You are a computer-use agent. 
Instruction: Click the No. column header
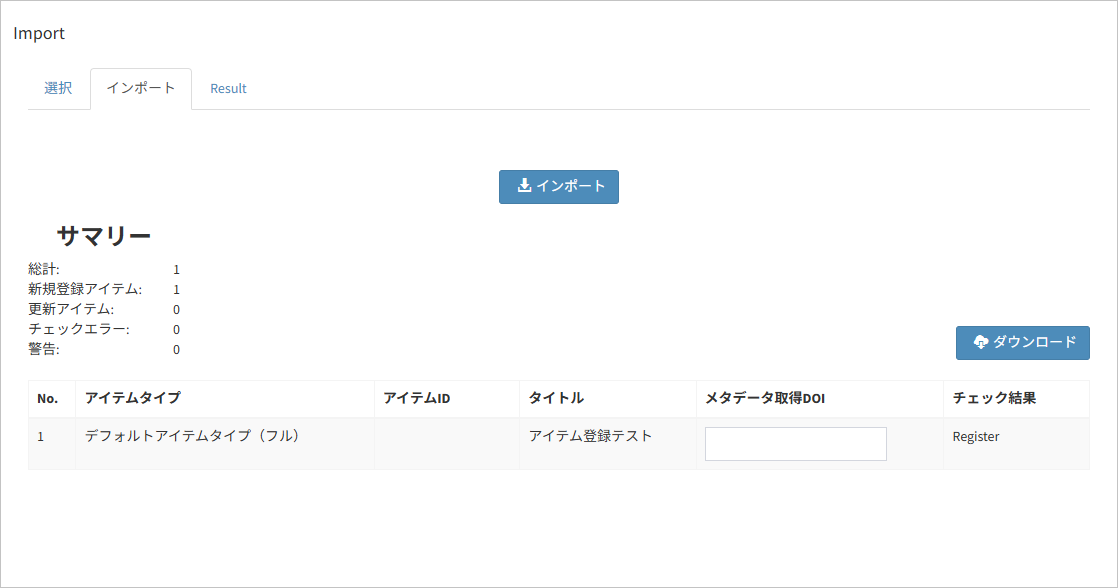(48, 398)
